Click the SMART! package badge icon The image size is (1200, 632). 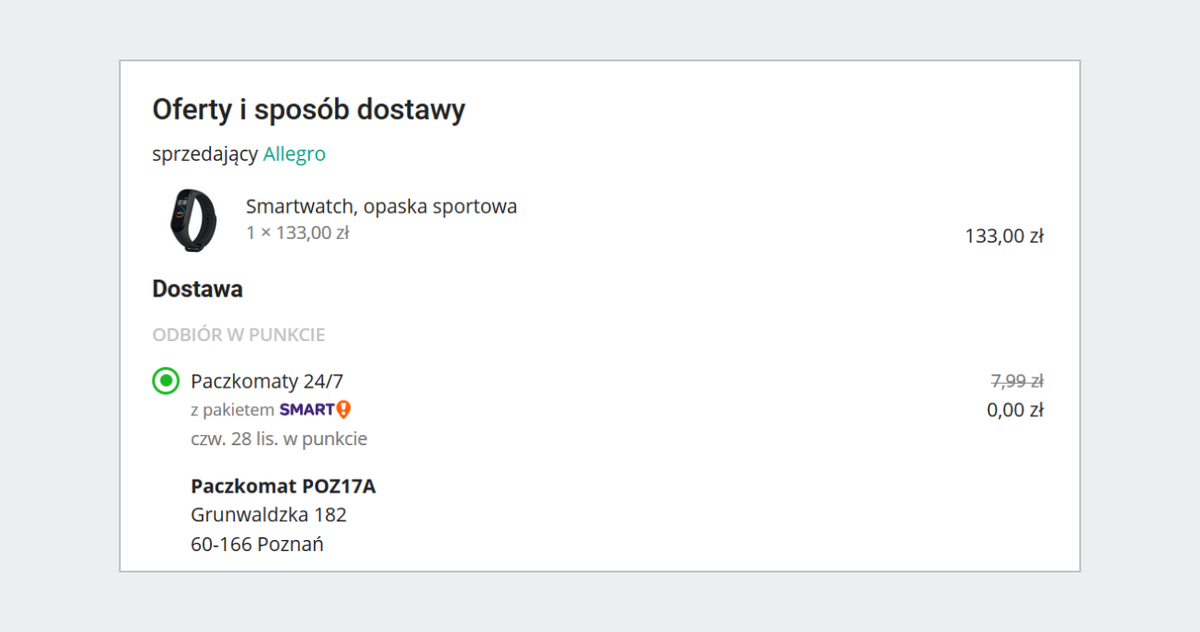click(316, 408)
